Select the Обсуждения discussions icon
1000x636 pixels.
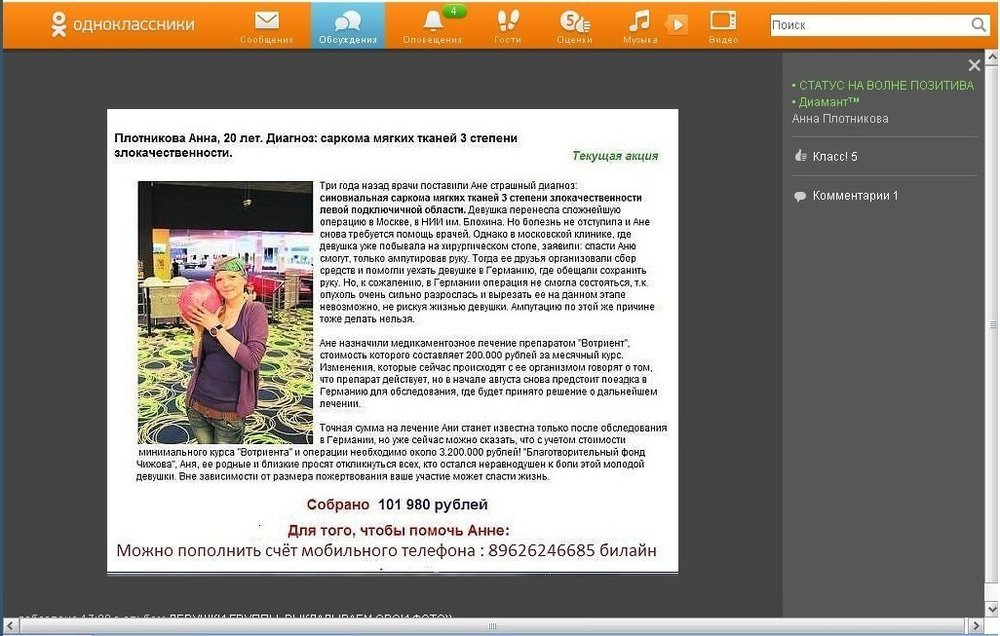click(347, 22)
